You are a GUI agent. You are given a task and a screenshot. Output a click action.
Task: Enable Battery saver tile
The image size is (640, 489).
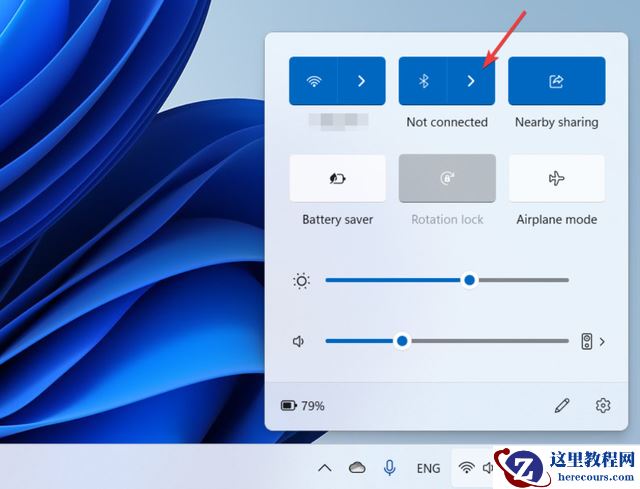(x=338, y=178)
